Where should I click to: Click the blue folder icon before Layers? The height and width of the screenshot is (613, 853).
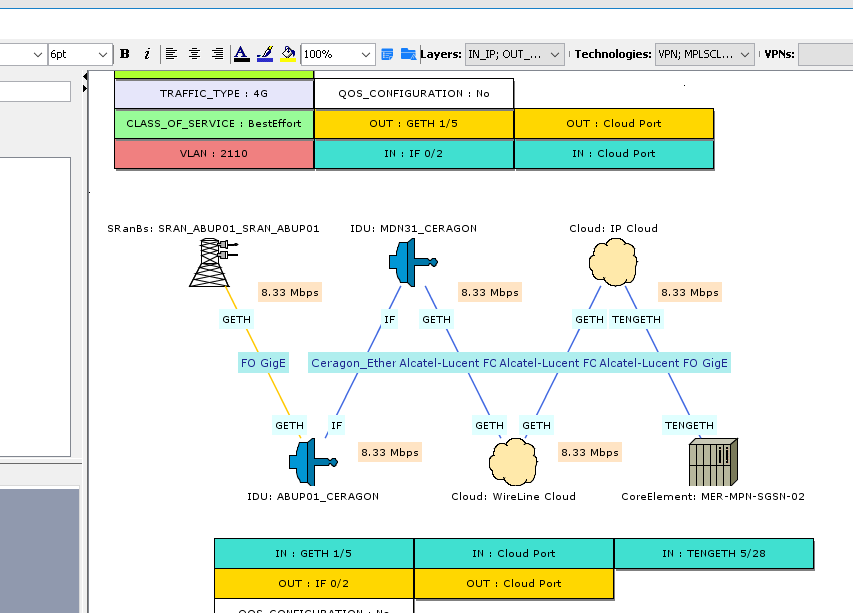tap(408, 54)
